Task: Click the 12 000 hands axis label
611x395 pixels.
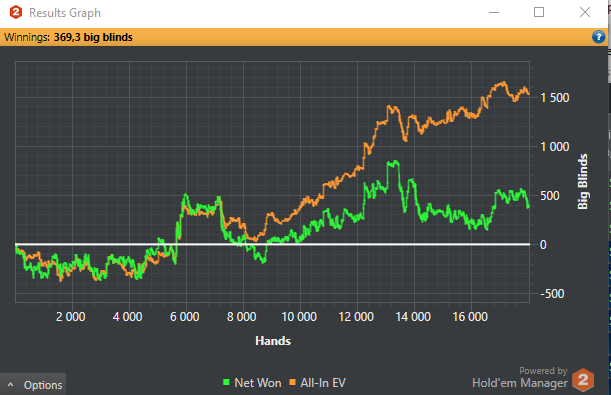Action: coord(356,317)
